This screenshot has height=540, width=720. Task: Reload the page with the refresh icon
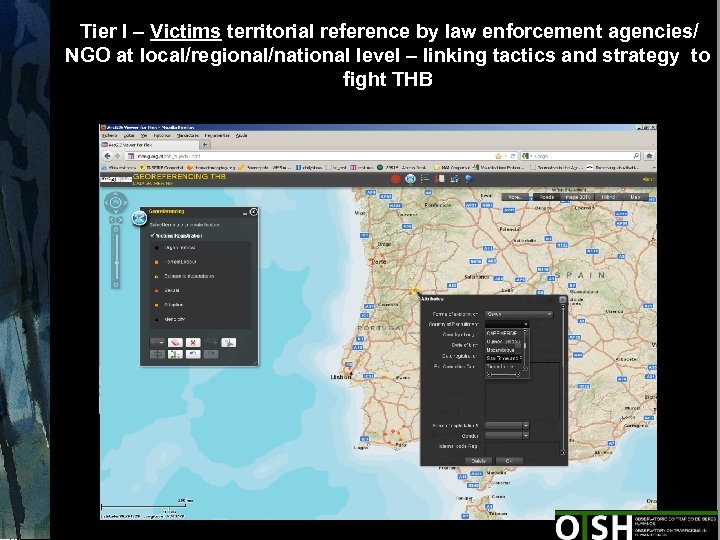click(x=513, y=156)
